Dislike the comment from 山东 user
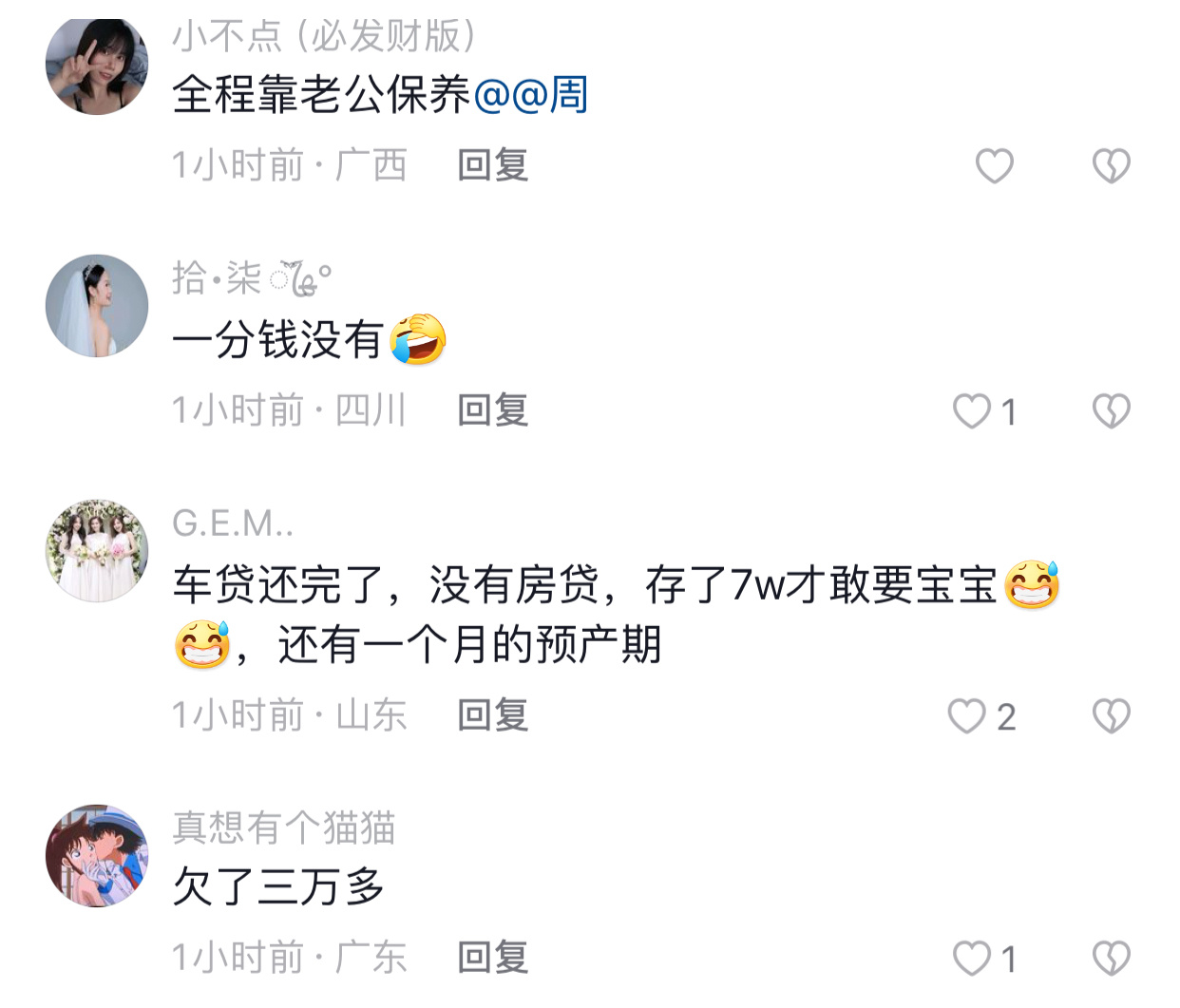Viewport: 1180px width, 1008px height. click(x=1111, y=716)
